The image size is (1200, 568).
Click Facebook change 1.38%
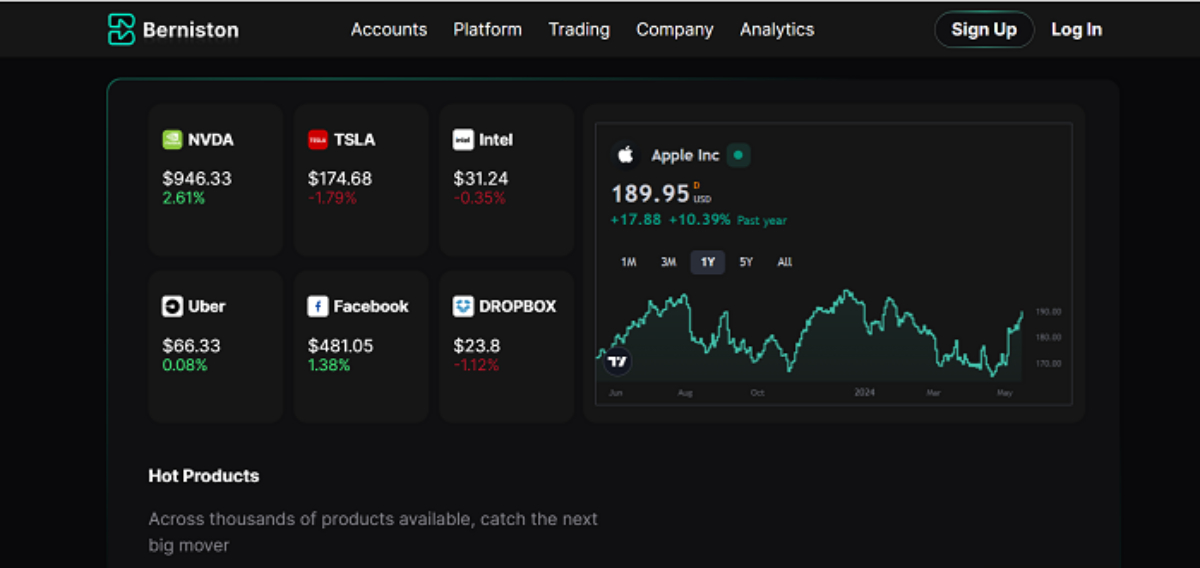click(x=329, y=365)
